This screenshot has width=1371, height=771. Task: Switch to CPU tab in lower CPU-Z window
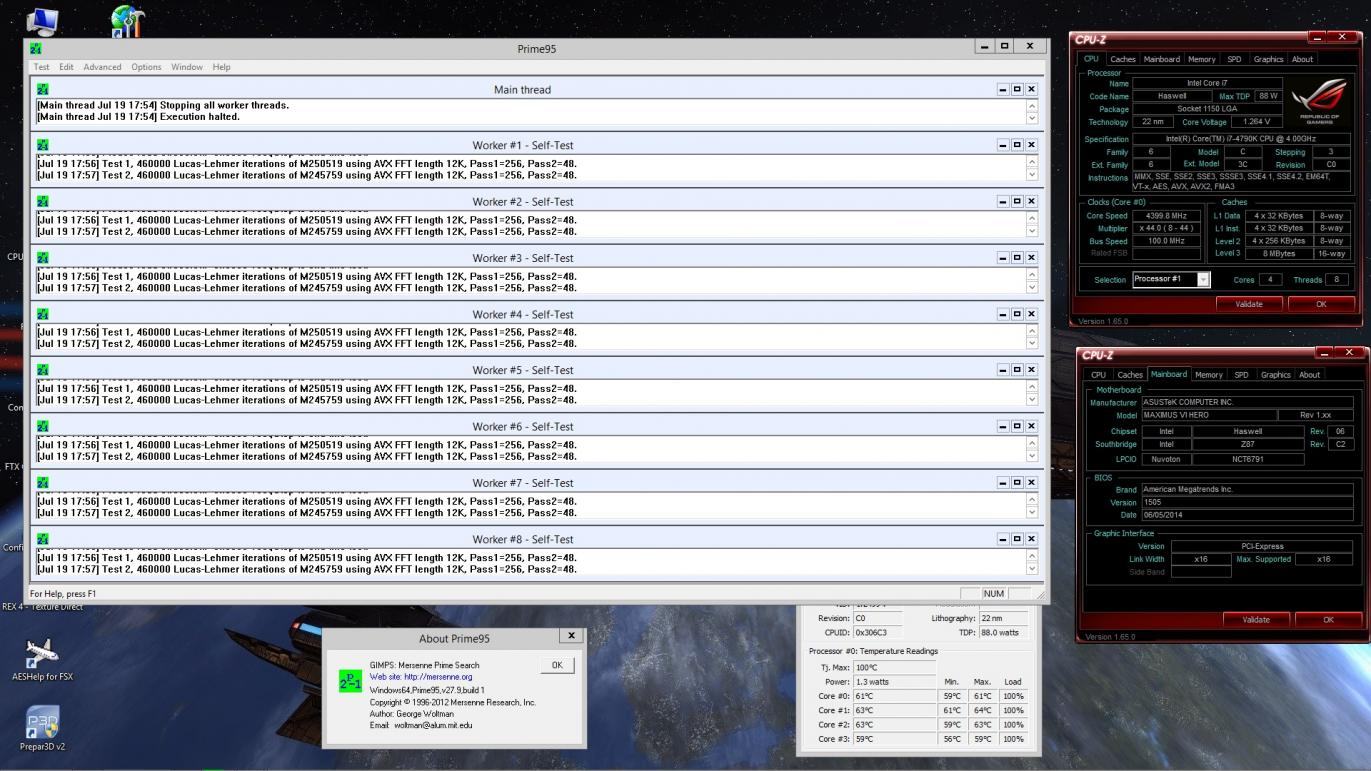(x=1098, y=375)
